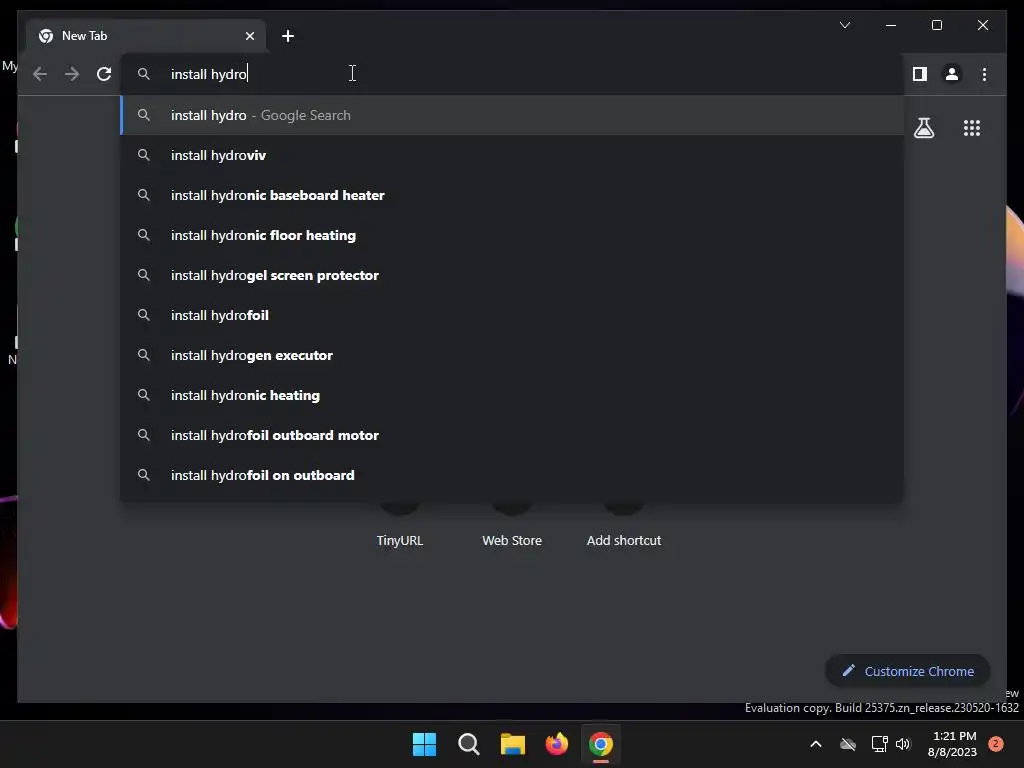The width and height of the screenshot is (1024, 768).
Task: Reload the page with the refresh icon
Action: 104,74
